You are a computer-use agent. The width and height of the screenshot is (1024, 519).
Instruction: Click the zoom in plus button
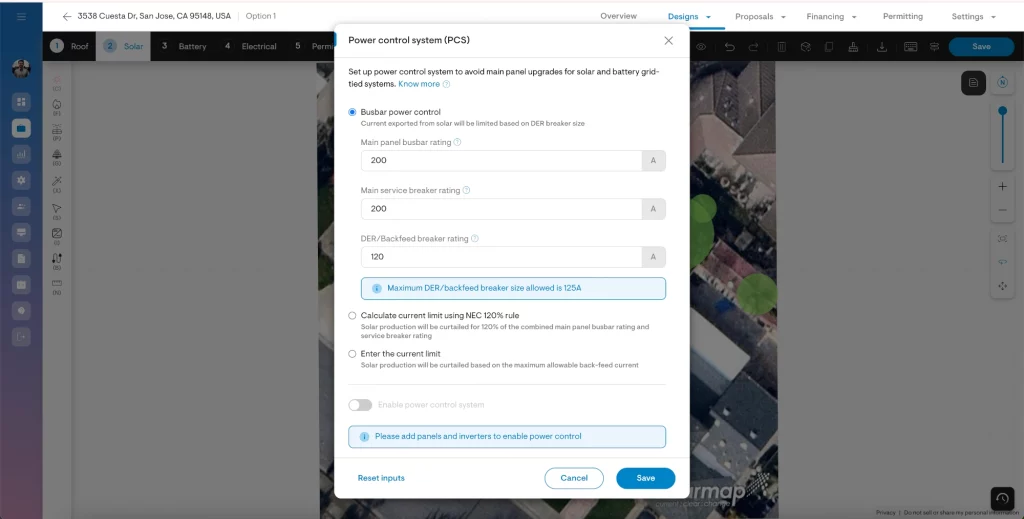[x=1002, y=187]
